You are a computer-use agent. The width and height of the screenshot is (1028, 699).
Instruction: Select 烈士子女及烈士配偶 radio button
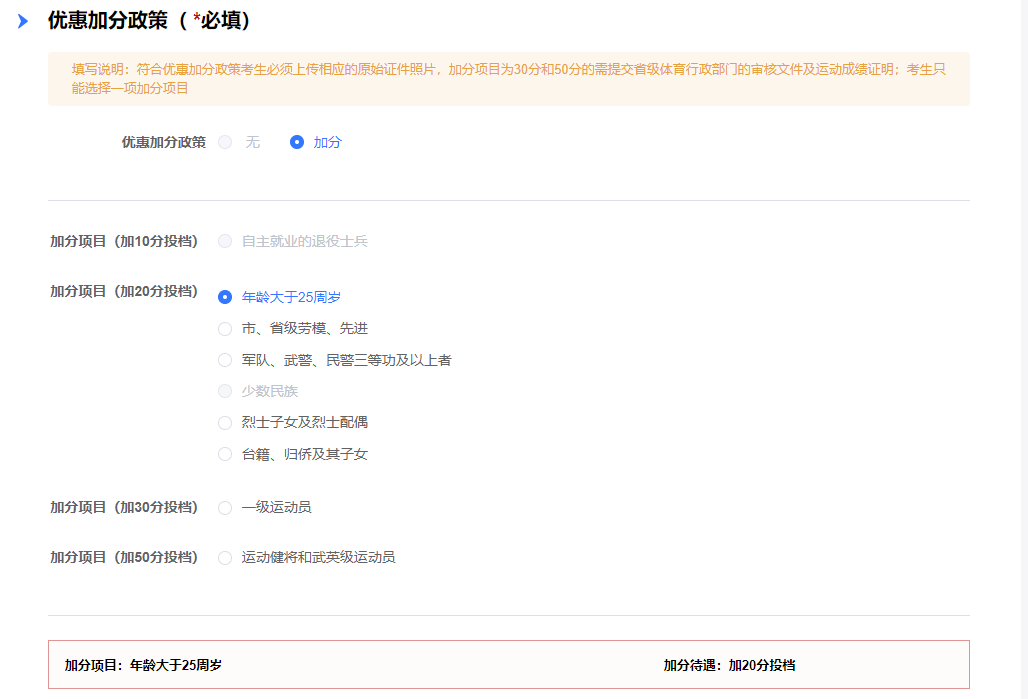225,422
